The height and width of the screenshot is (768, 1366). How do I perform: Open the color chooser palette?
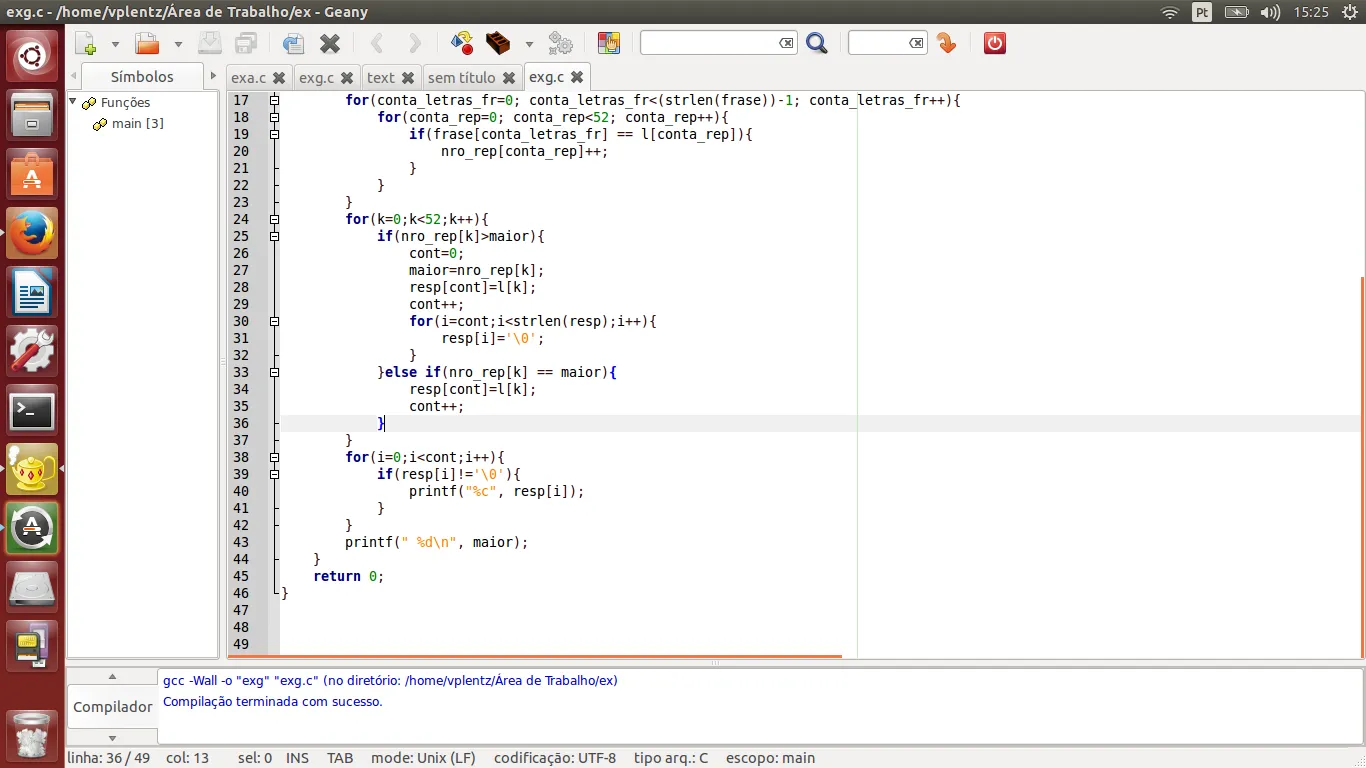(x=608, y=43)
